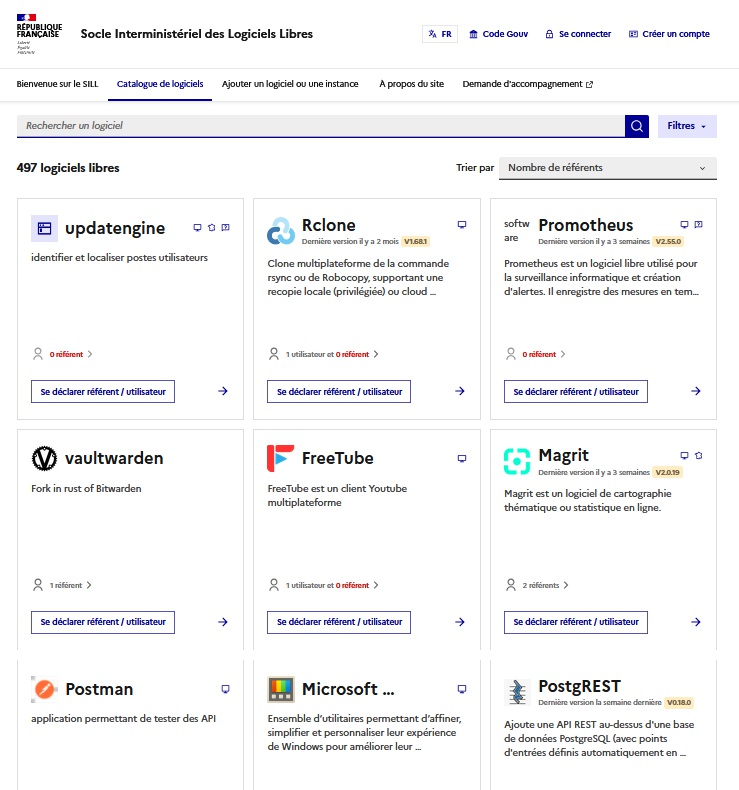Click the Postman logo
The width and height of the screenshot is (739, 790).
[x=44, y=689]
